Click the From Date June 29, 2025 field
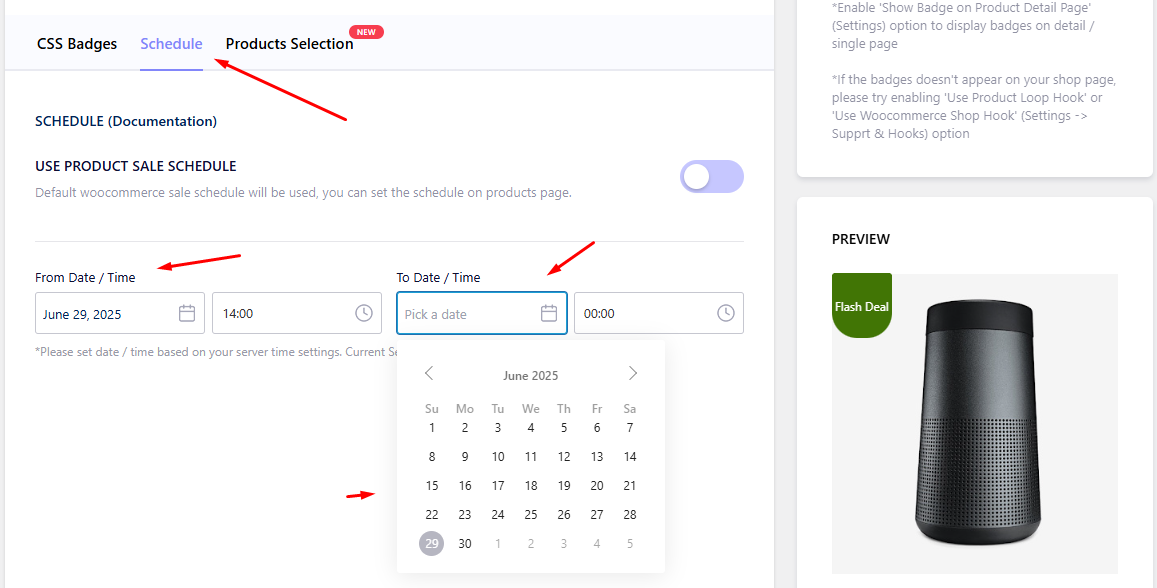The image size is (1157, 588). click(x=120, y=314)
